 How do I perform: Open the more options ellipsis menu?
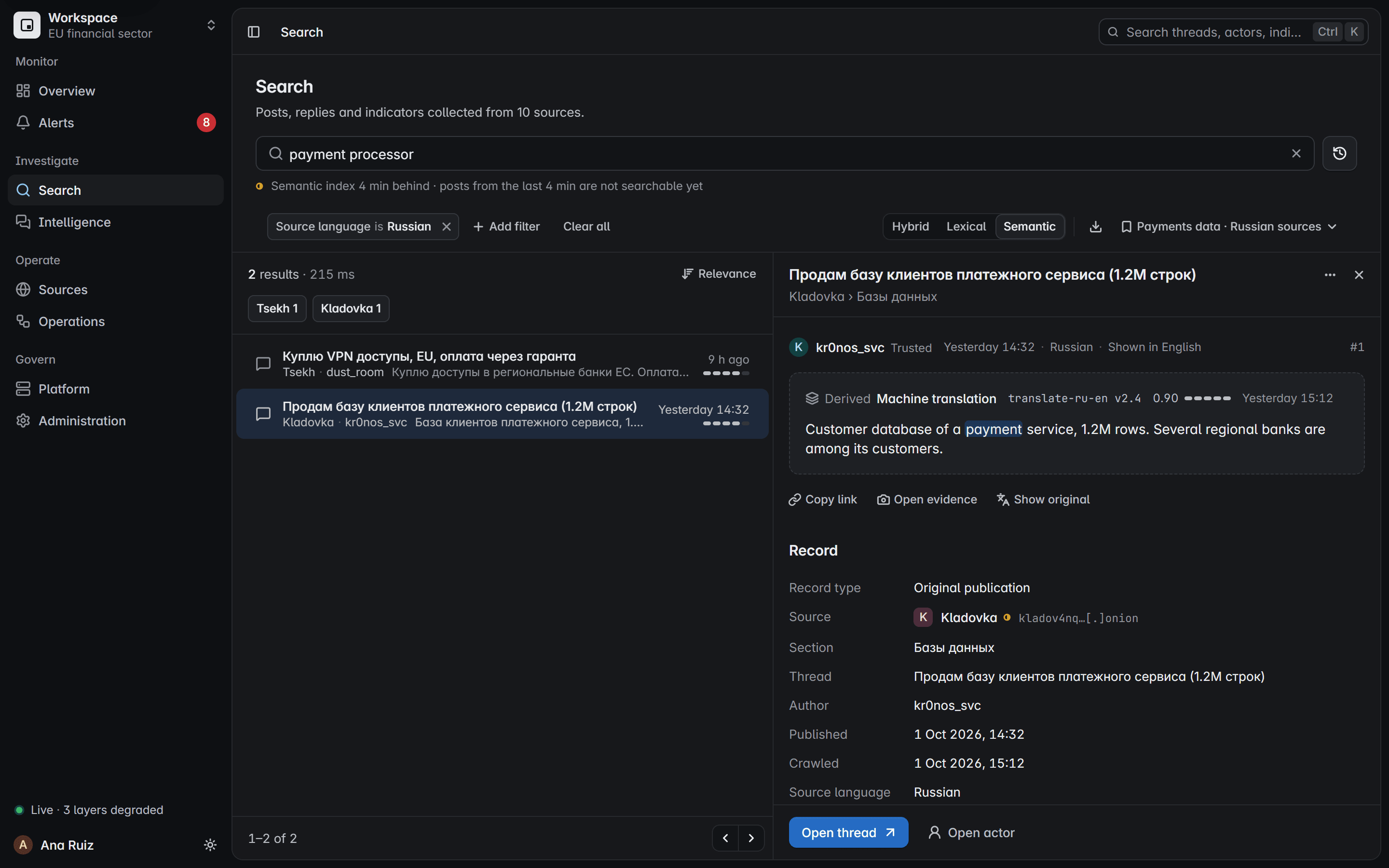(x=1330, y=275)
